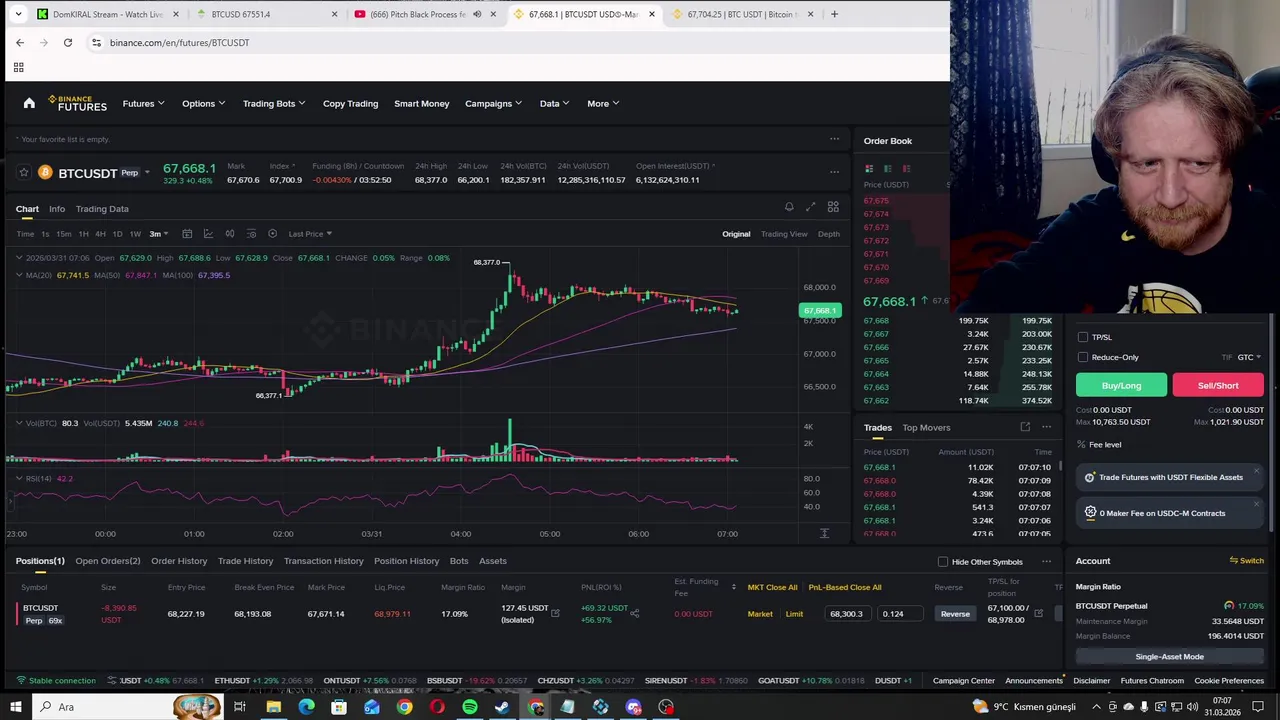
Task: Open chart display settings icon
Action: [251, 234]
